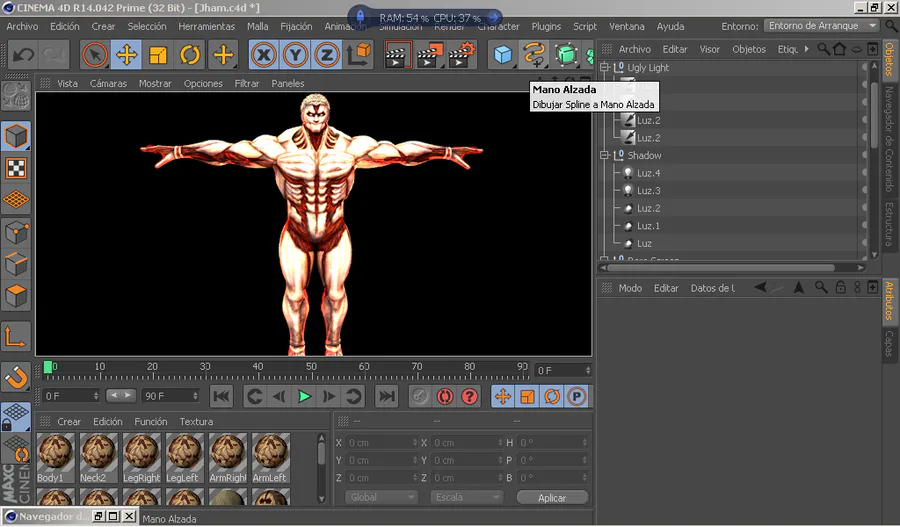
Task: Click the lock icon in Atributos panel
Action: pyautogui.click(x=840, y=288)
